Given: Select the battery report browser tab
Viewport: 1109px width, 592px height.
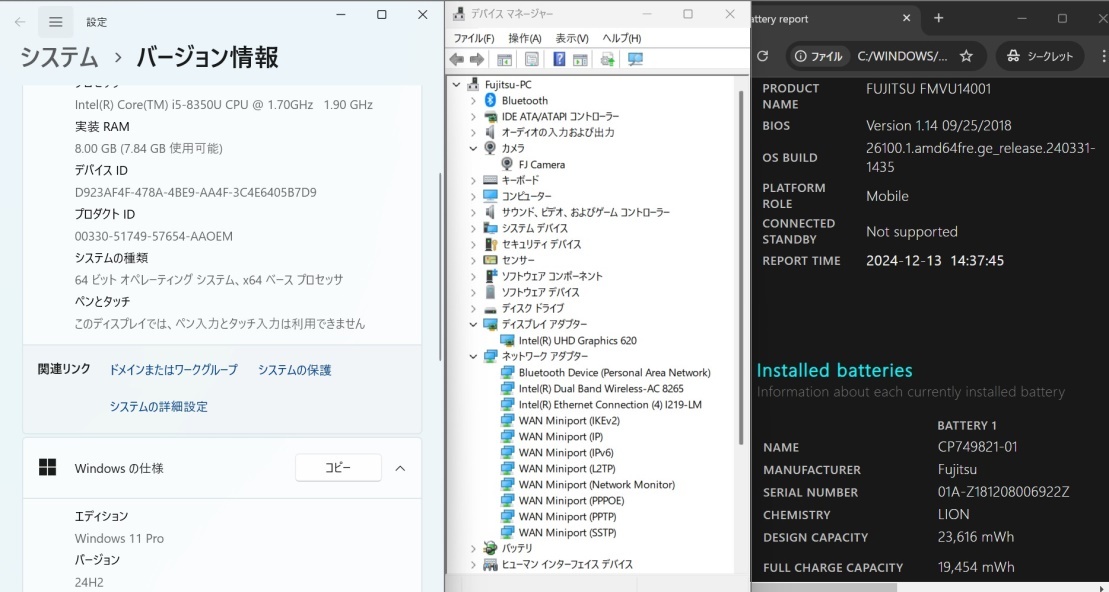Looking at the screenshot, I should [x=835, y=19].
